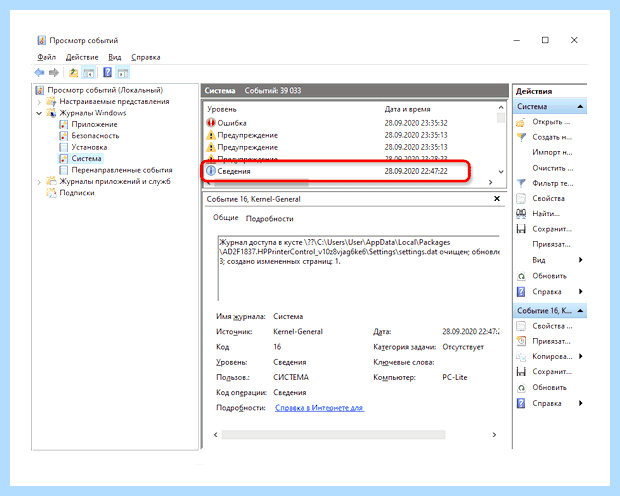Click the event description text box

358,268
